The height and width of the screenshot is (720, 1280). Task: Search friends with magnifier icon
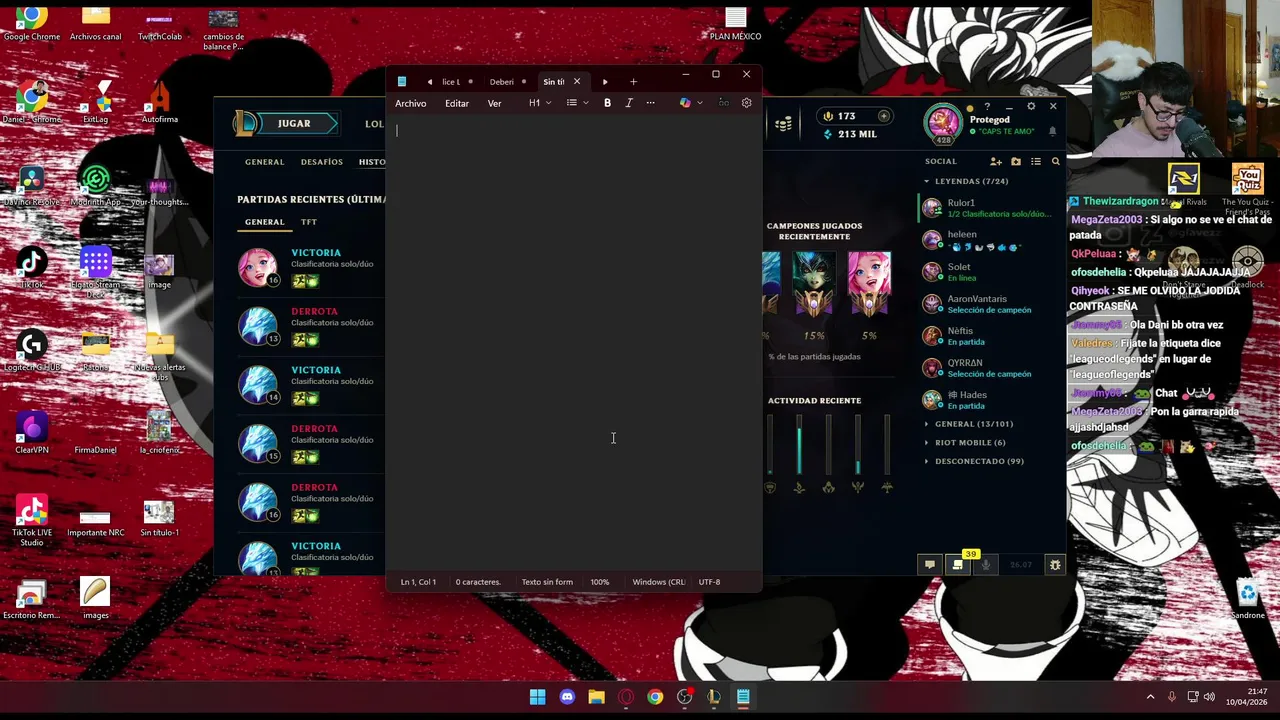click(x=1055, y=161)
